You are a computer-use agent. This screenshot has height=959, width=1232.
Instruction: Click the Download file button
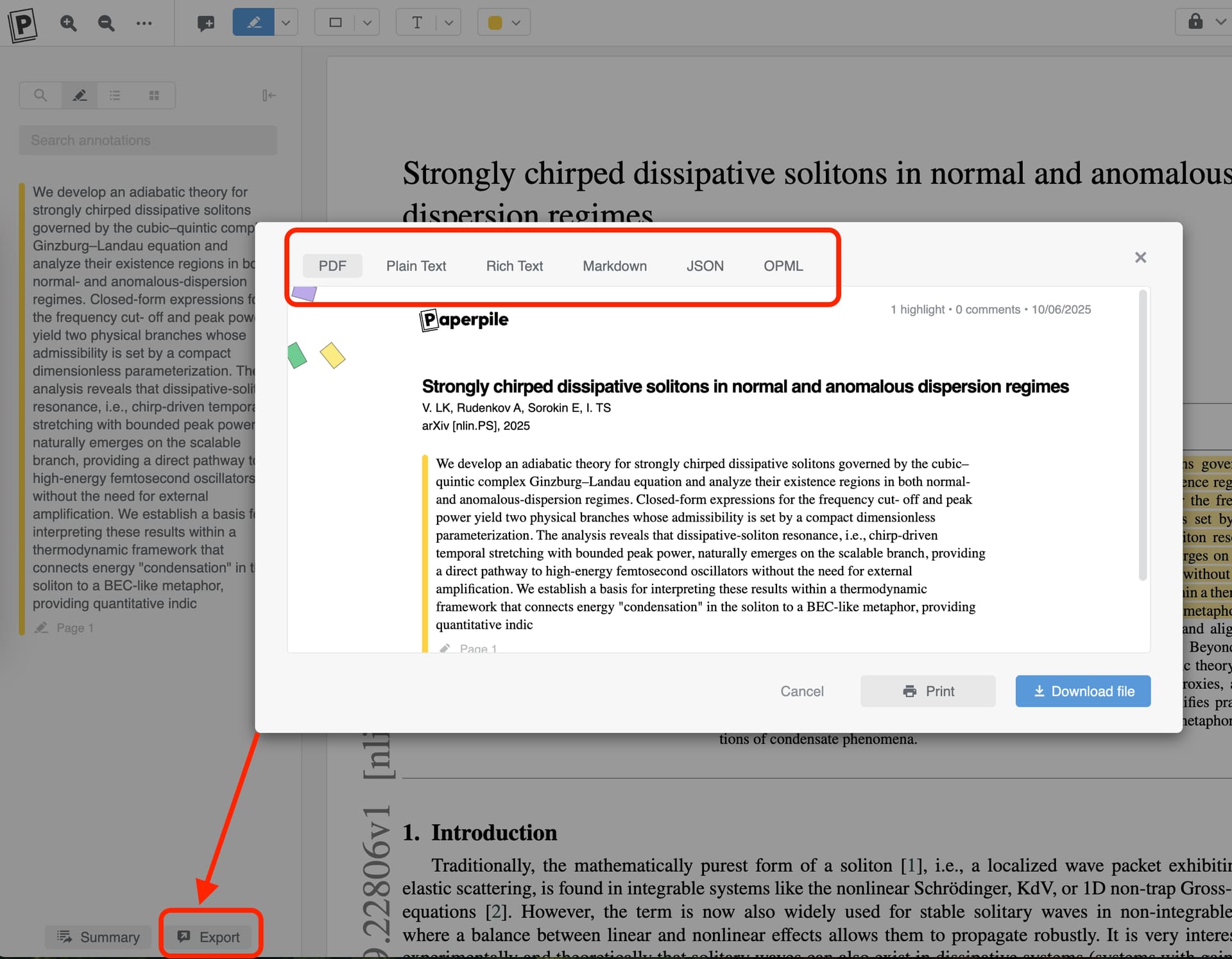[1082, 691]
